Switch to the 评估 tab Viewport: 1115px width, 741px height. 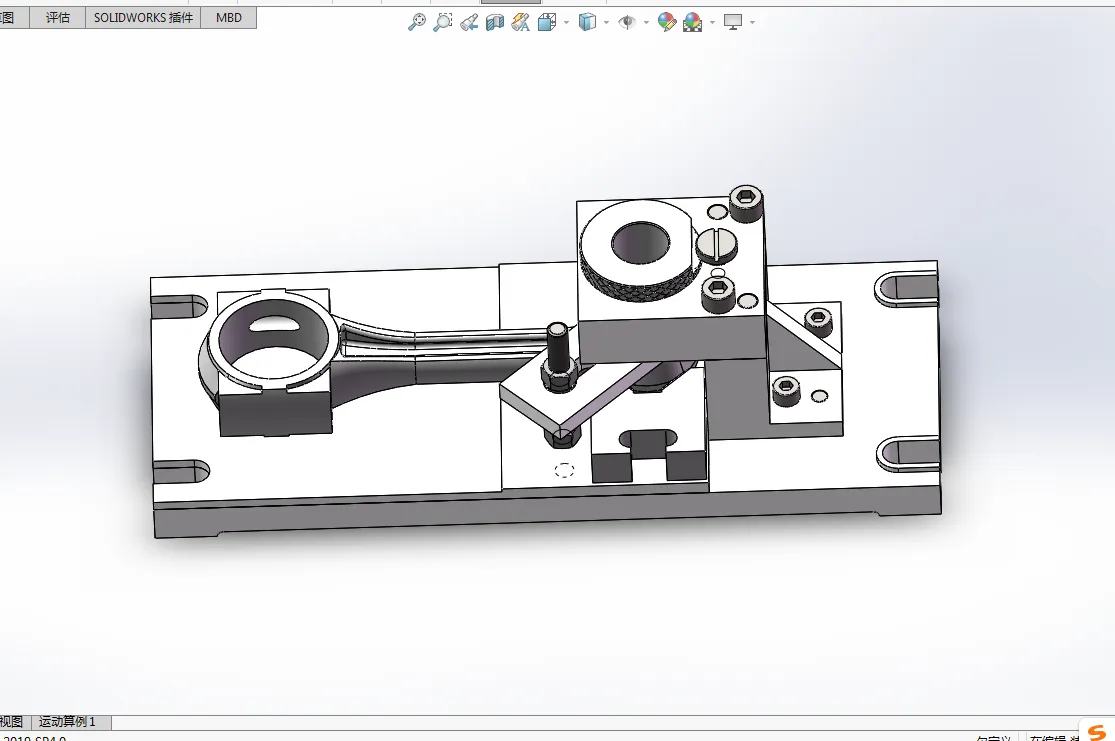[x=58, y=18]
